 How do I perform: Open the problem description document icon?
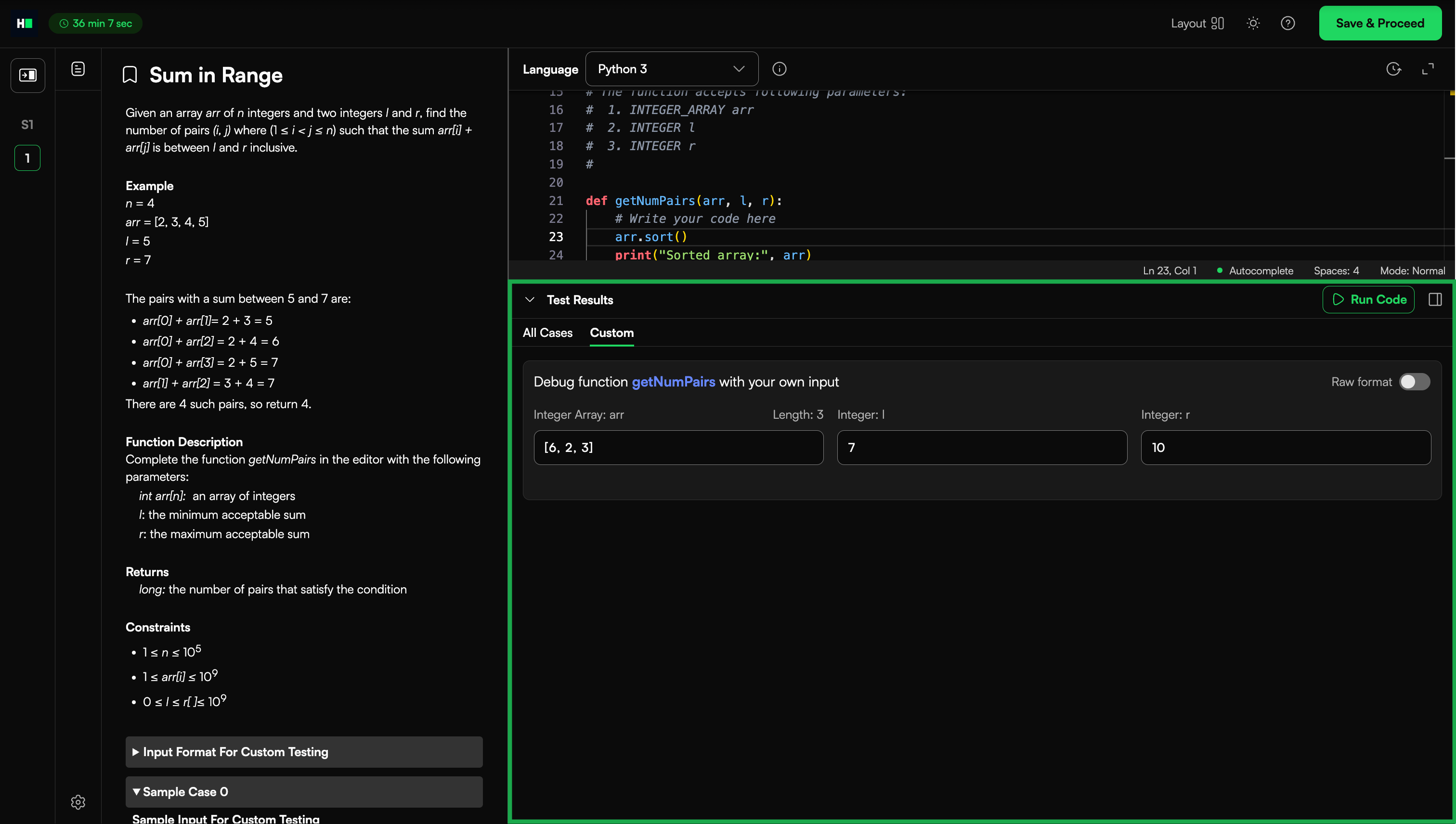click(78, 69)
